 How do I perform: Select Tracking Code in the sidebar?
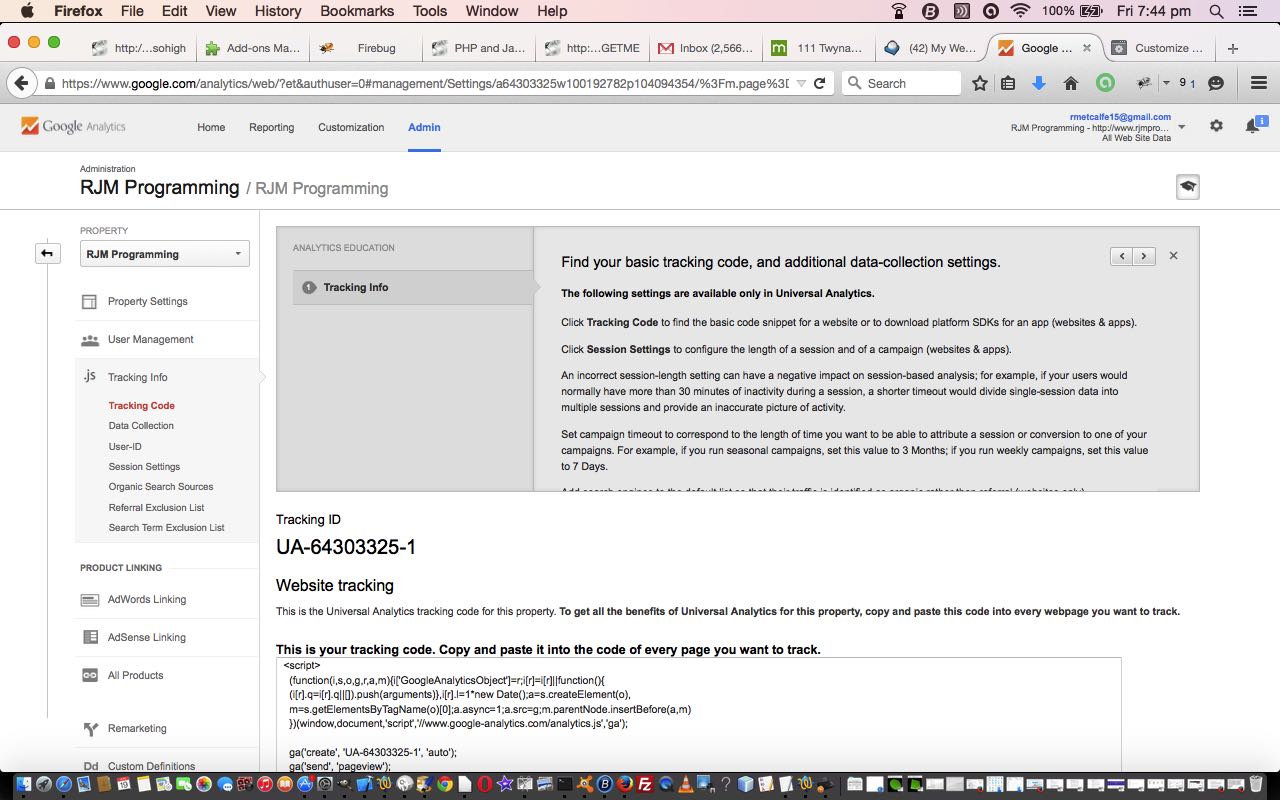pos(142,406)
